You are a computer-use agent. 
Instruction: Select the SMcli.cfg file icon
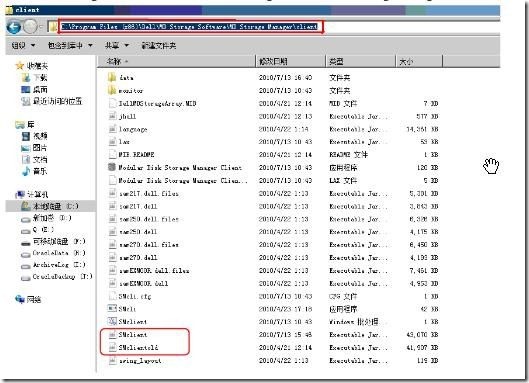coord(112,296)
